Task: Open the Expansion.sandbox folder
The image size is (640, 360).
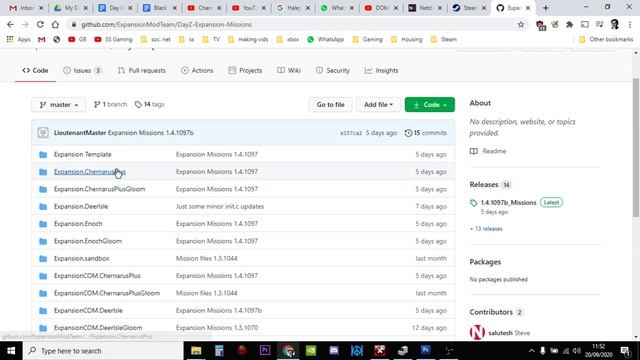Action: click(x=81, y=258)
